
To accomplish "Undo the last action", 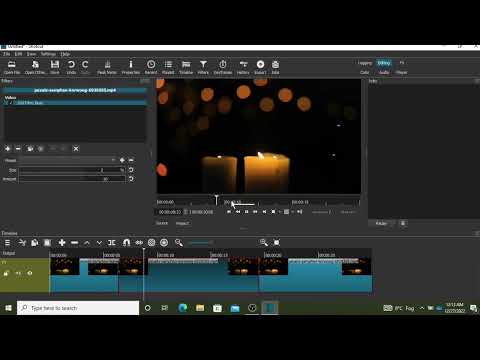I will pyautogui.click(x=71, y=67).
